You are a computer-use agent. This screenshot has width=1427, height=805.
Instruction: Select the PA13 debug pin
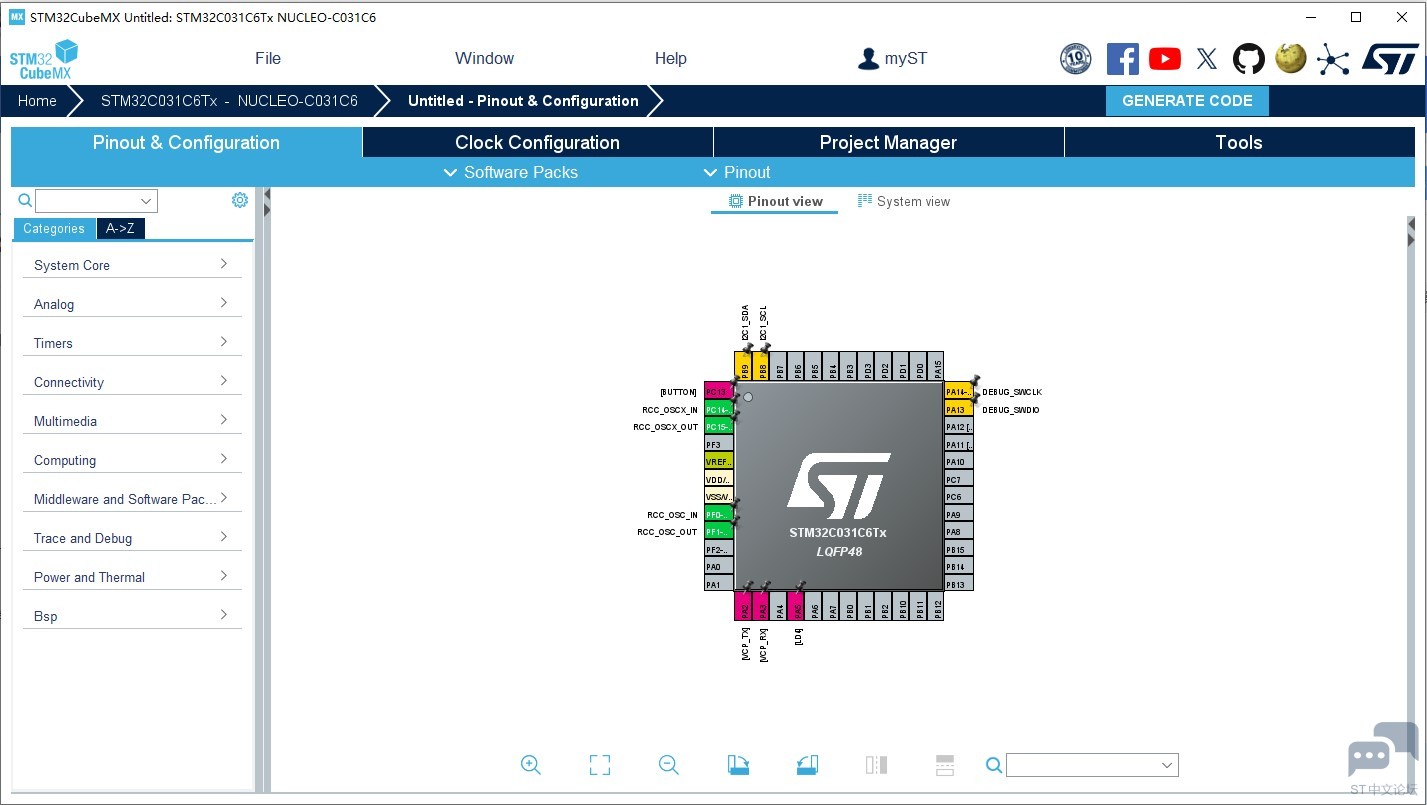[x=959, y=409]
